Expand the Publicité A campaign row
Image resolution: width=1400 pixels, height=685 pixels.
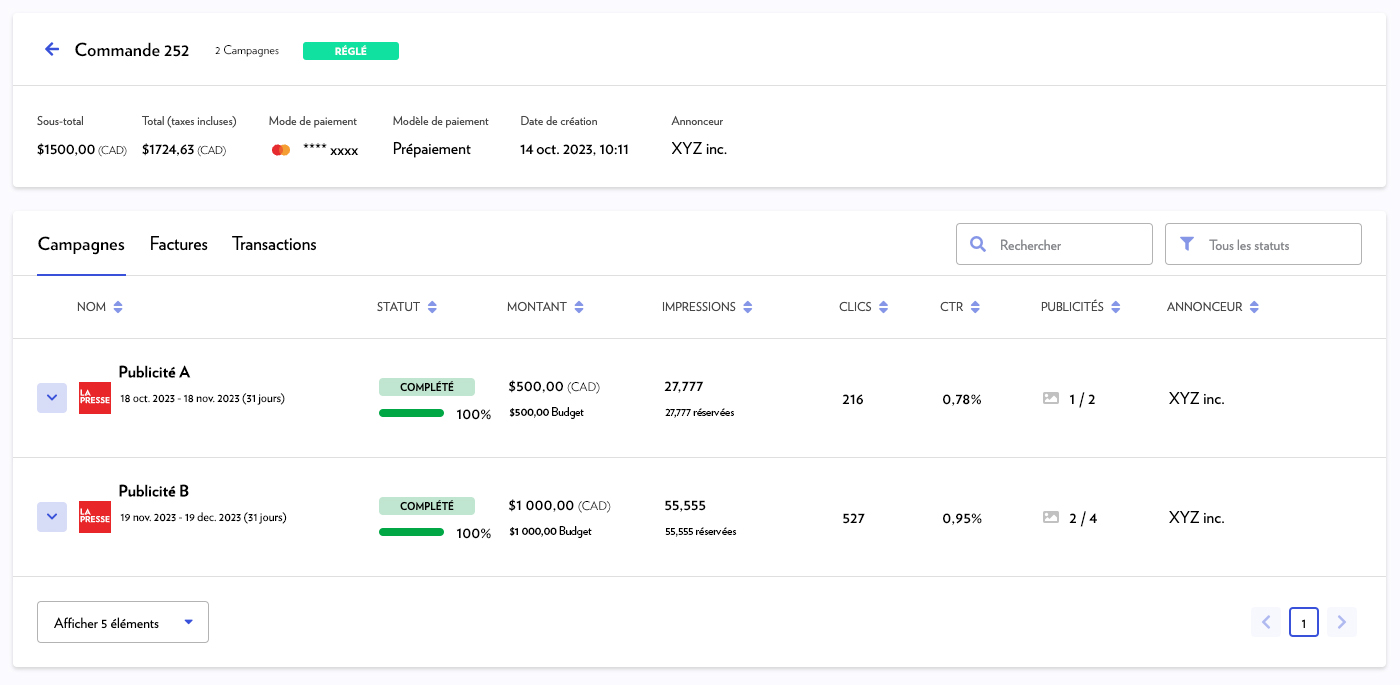52,398
